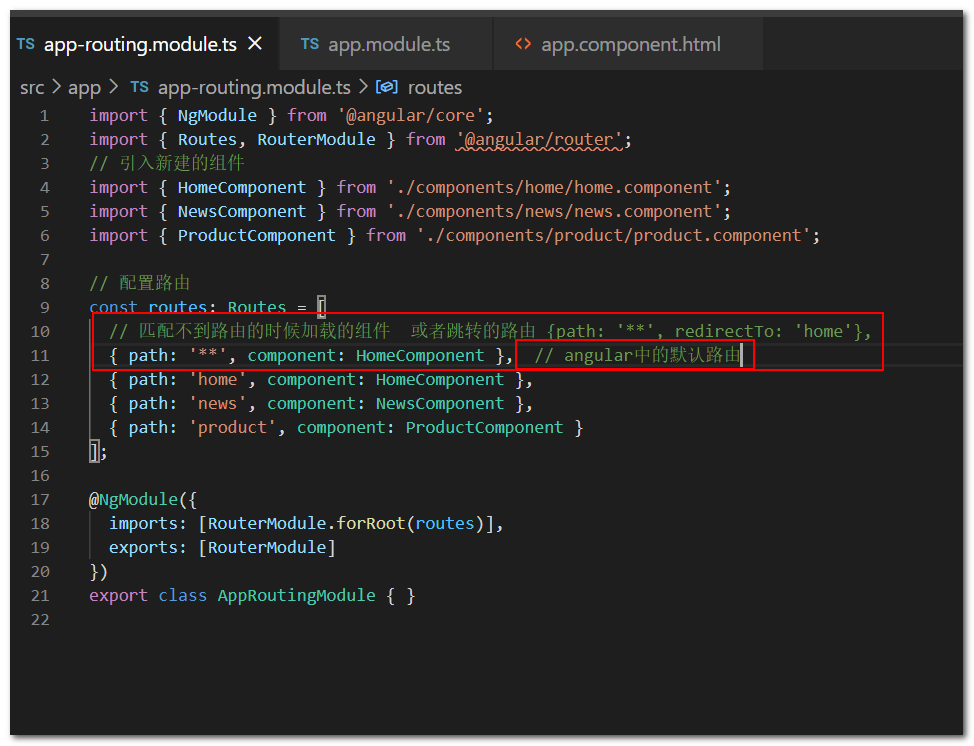Click 'HomeComponent' in the line 4 import
The height and width of the screenshot is (746, 974).
point(242,188)
